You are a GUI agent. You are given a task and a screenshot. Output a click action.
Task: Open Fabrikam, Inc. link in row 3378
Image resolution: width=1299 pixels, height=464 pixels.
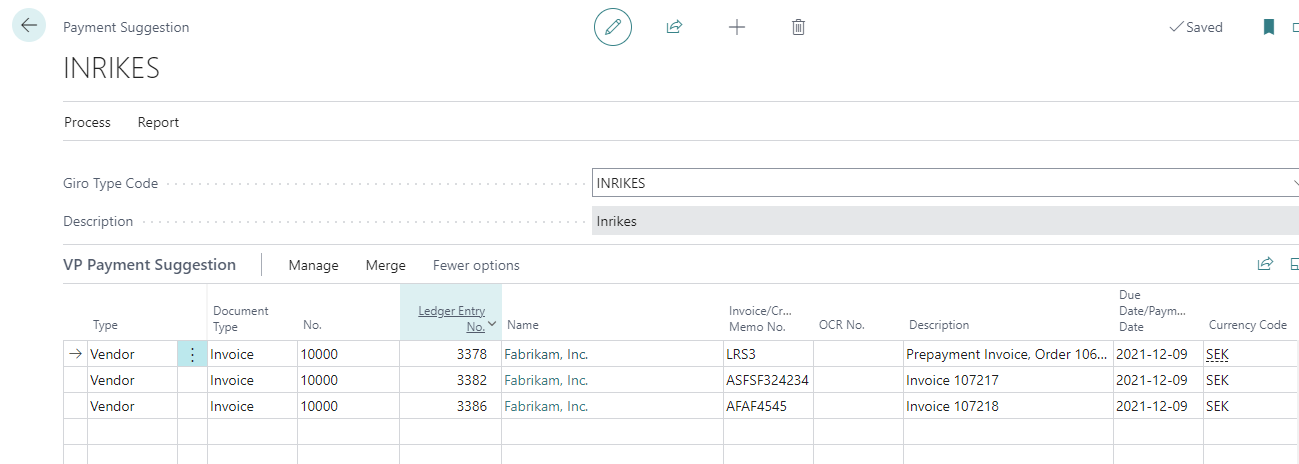coord(546,354)
